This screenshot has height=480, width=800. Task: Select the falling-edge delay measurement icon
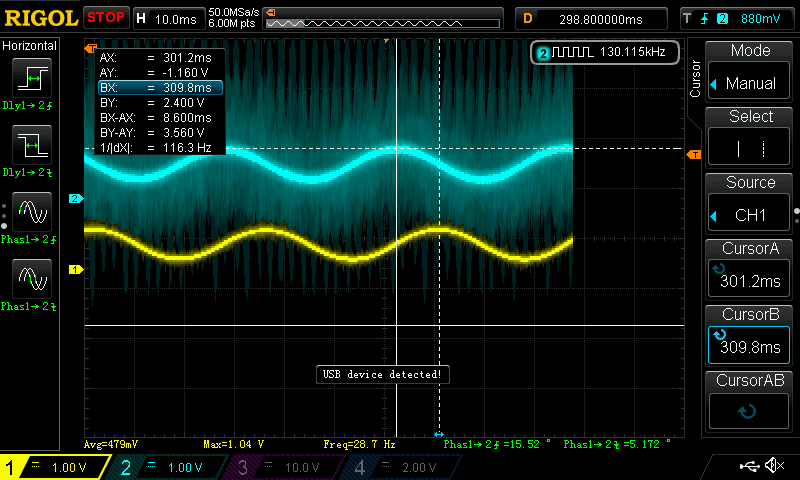click(x=32, y=145)
